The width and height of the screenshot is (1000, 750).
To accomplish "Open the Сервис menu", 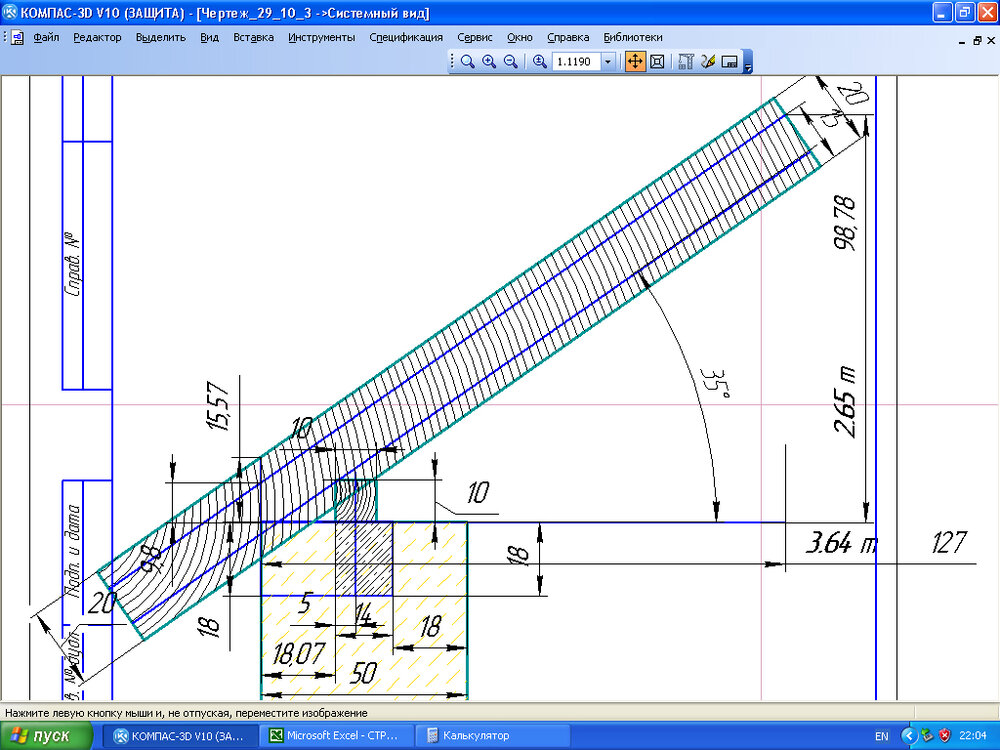I will click(474, 38).
